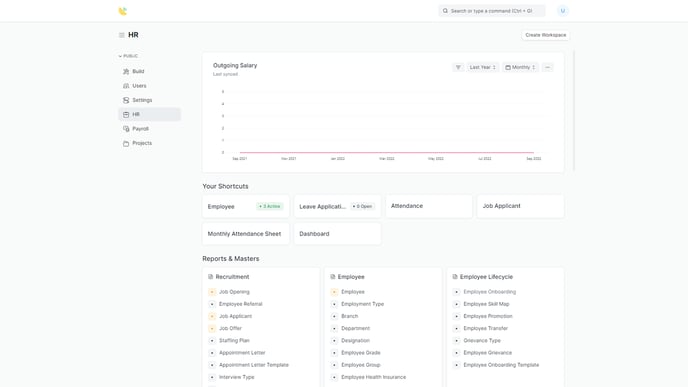Open the Monthly Attendance Sheet shortcut
This screenshot has width=688, height=387.
tap(246, 234)
